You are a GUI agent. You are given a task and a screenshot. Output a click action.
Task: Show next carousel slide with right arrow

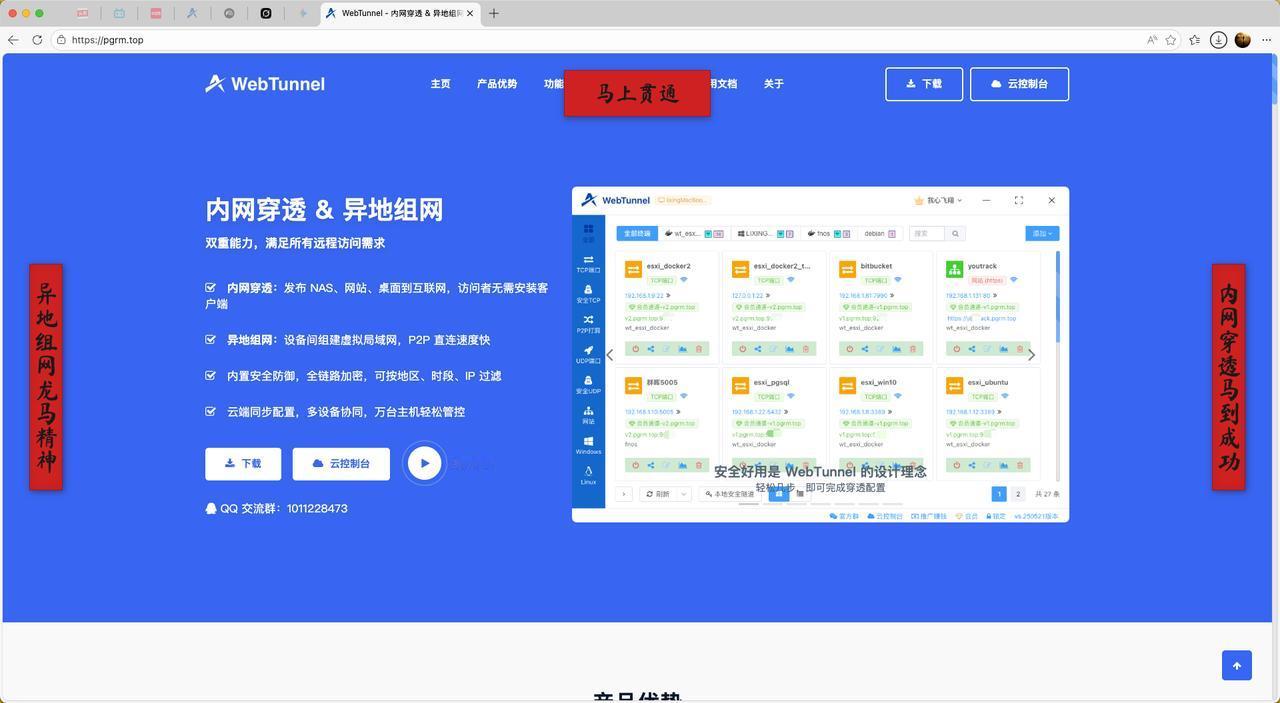[x=1031, y=355]
